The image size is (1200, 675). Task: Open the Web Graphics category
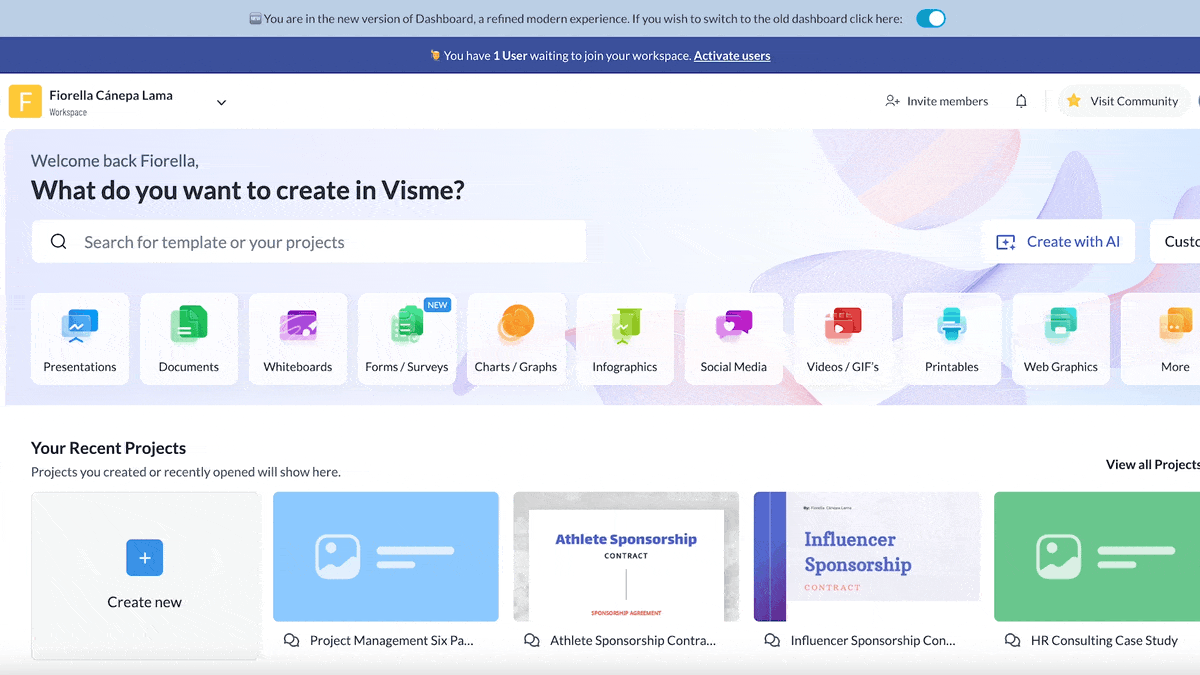click(x=1061, y=339)
